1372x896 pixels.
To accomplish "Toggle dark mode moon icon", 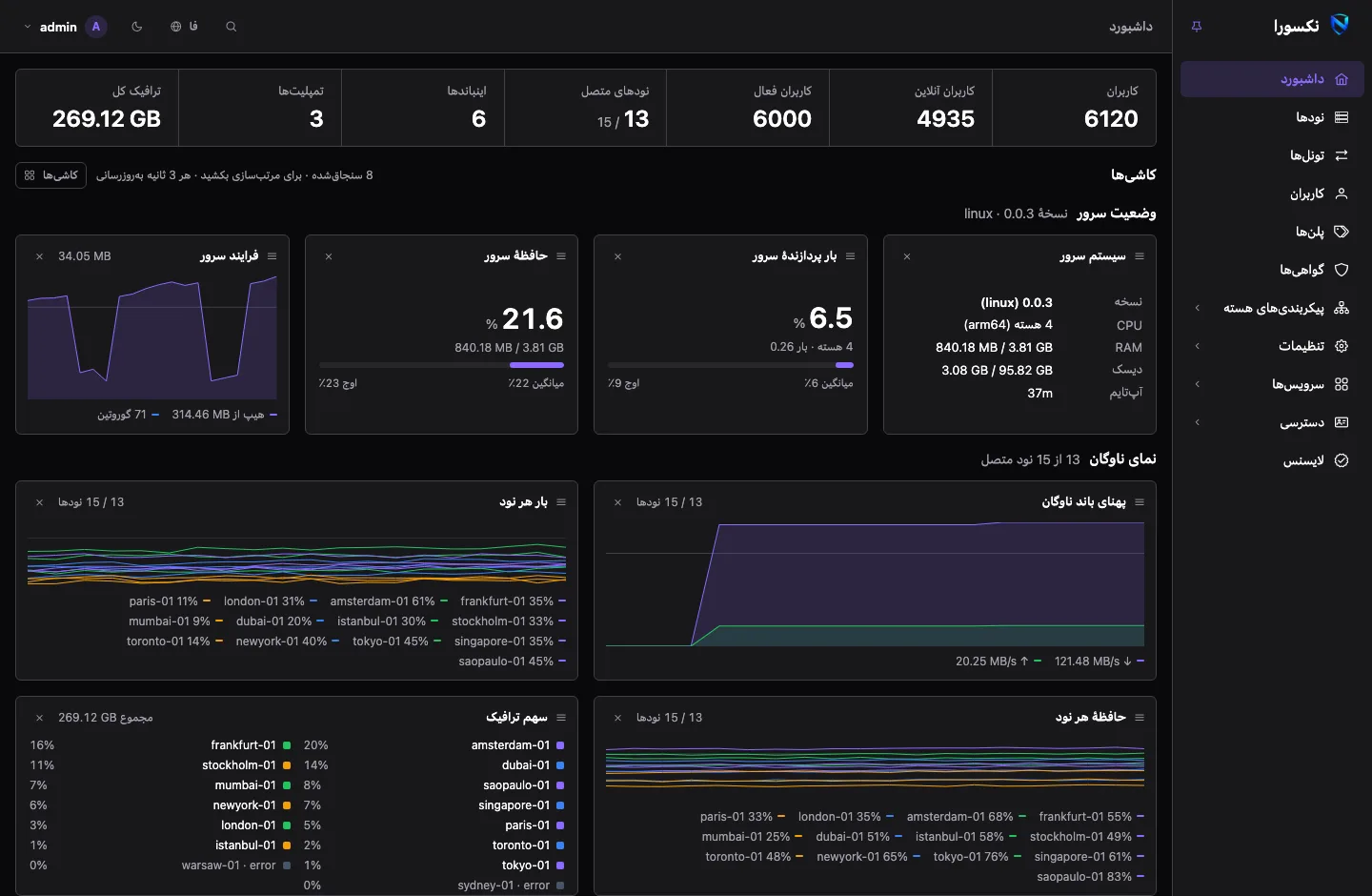I will click(x=137, y=27).
